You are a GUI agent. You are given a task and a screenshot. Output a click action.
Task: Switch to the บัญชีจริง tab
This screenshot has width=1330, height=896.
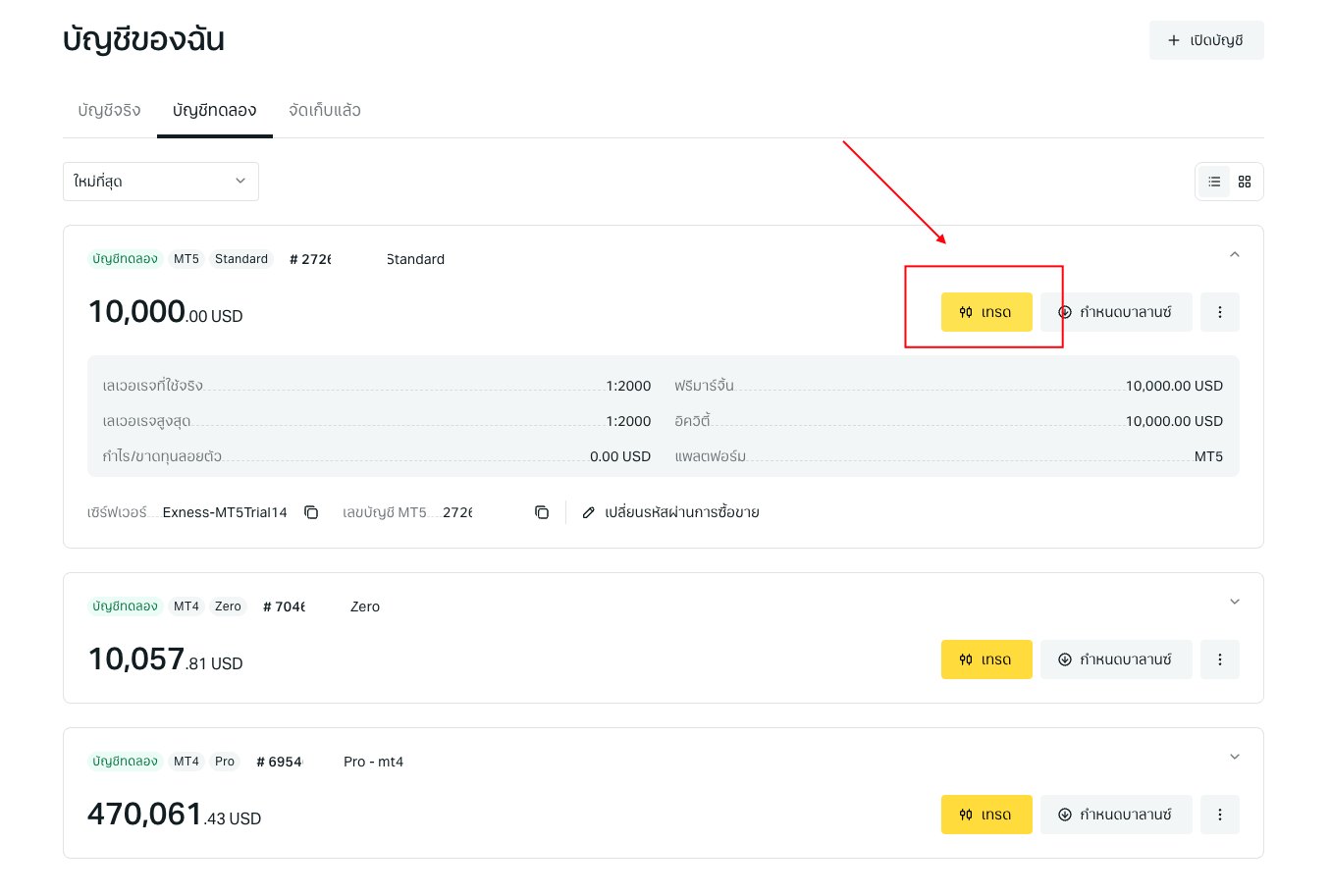(109, 110)
